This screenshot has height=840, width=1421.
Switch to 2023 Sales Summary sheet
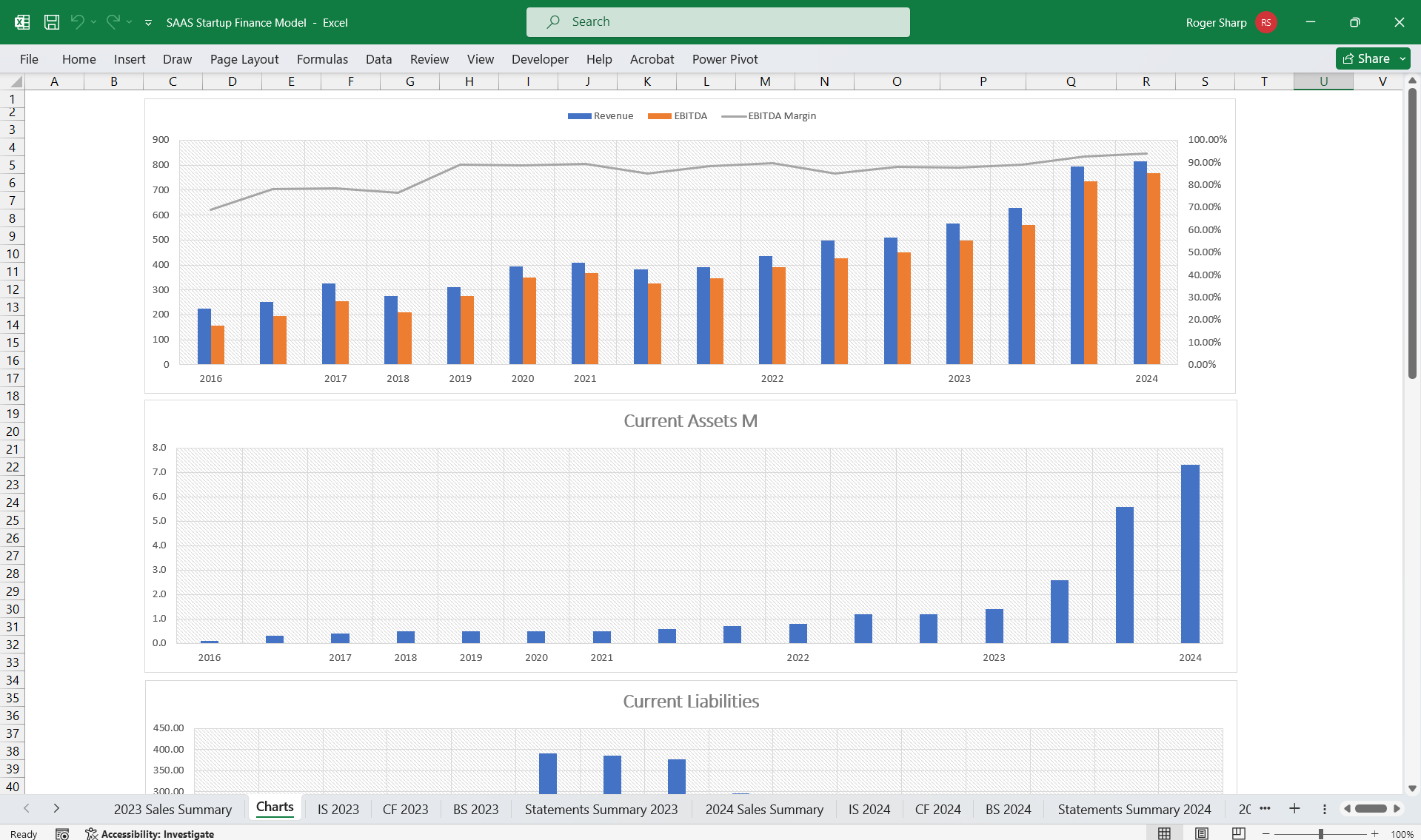[x=173, y=810]
